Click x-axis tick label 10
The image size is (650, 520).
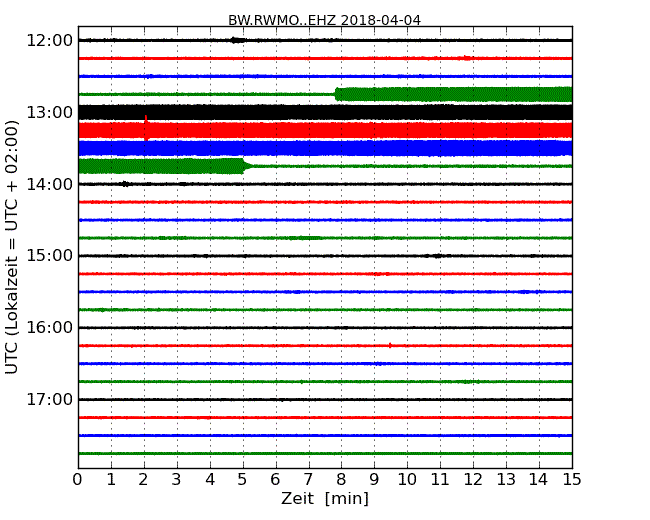pyautogui.click(x=407, y=480)
